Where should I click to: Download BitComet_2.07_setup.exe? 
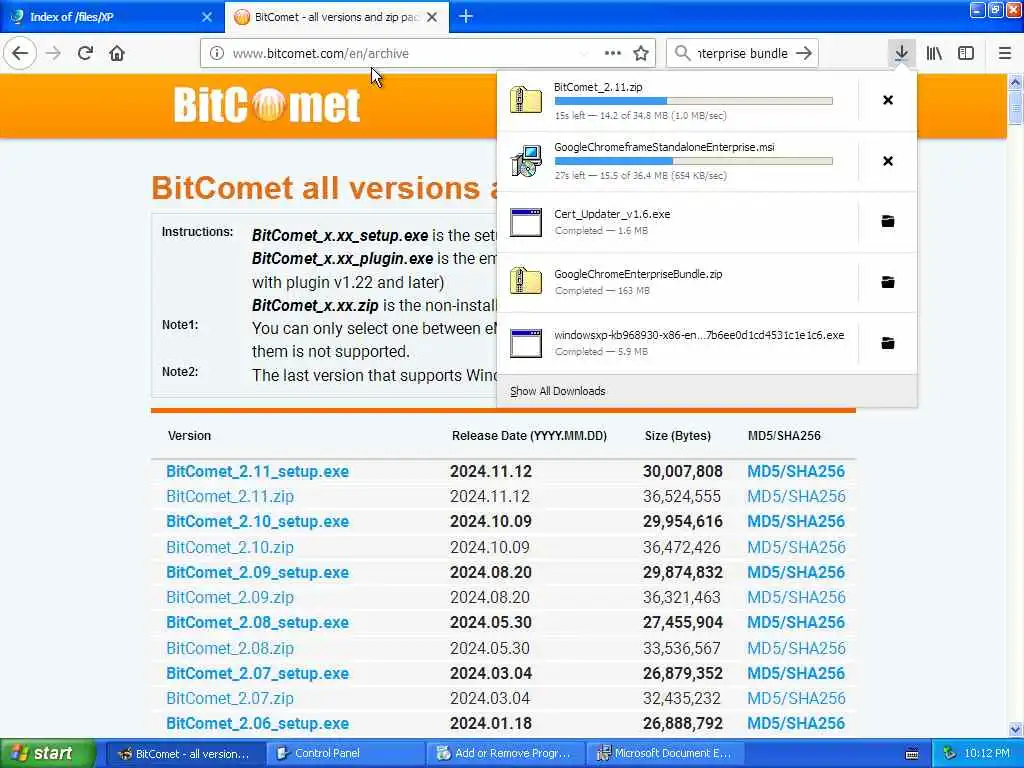coord(257,673)
